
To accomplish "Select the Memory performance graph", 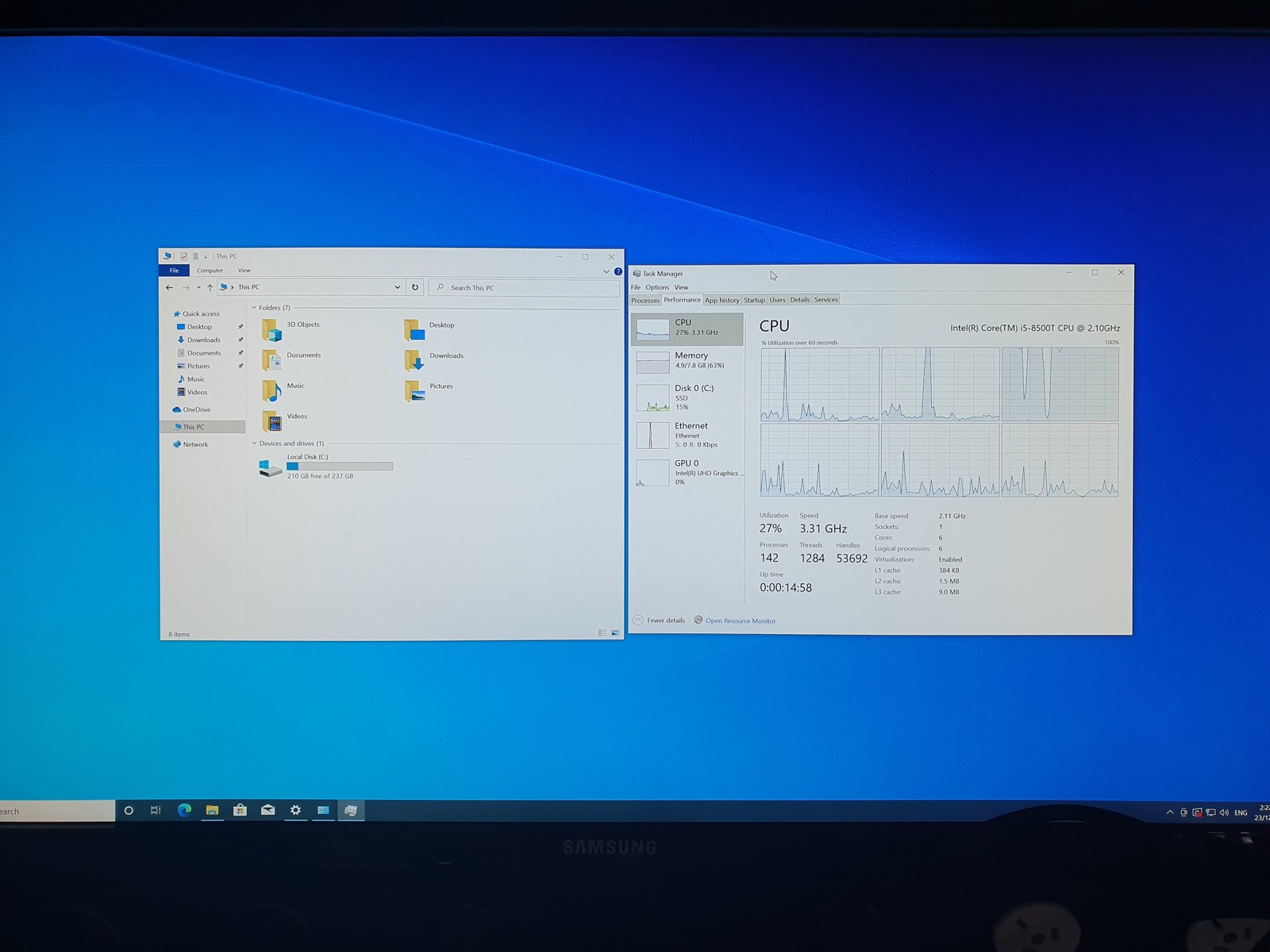I will (x=687, y=361).
